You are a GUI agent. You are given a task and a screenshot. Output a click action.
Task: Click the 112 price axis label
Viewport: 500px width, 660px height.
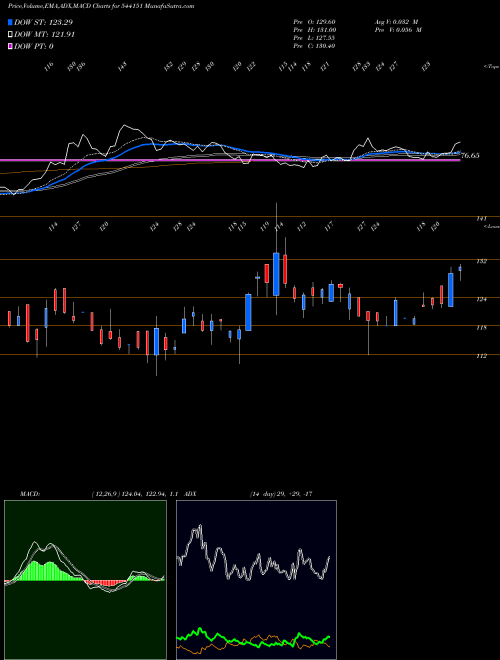[481, 356]
